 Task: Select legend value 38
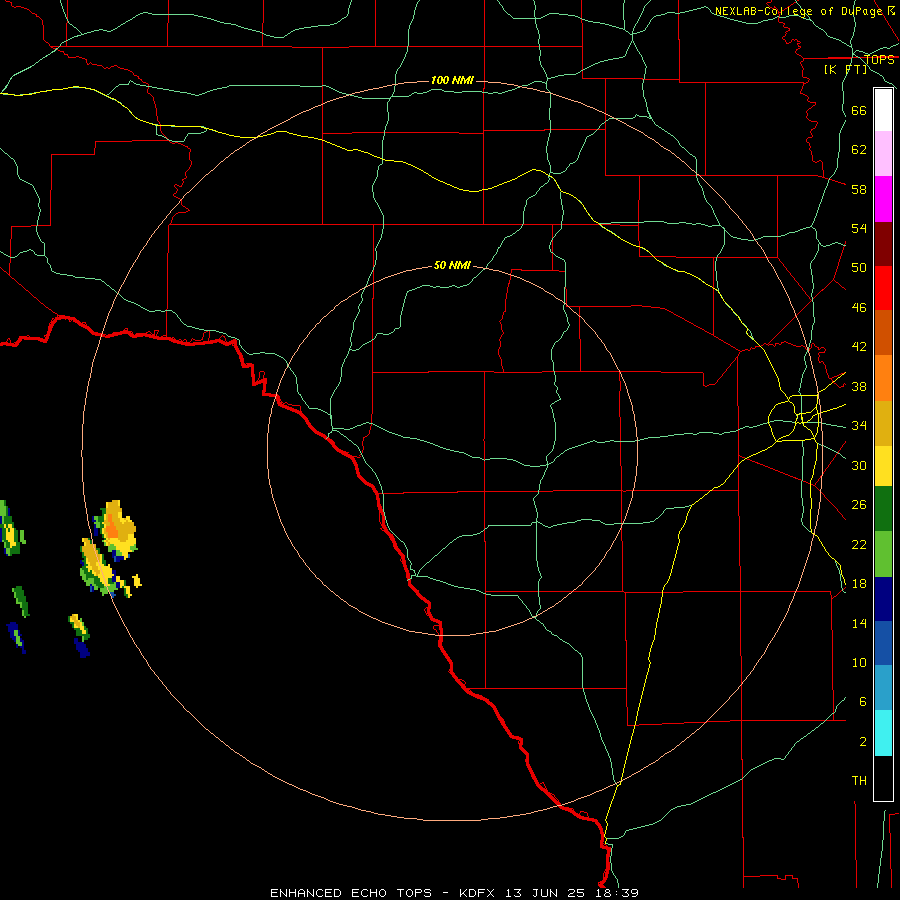tap(859, 386)
